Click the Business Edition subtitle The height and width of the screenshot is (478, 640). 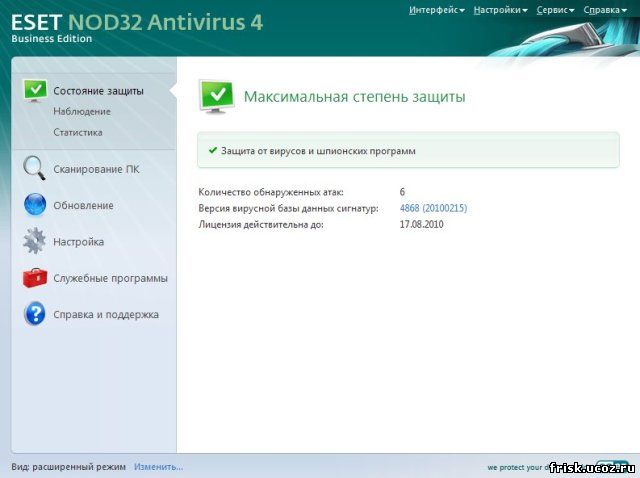point(52,39)
